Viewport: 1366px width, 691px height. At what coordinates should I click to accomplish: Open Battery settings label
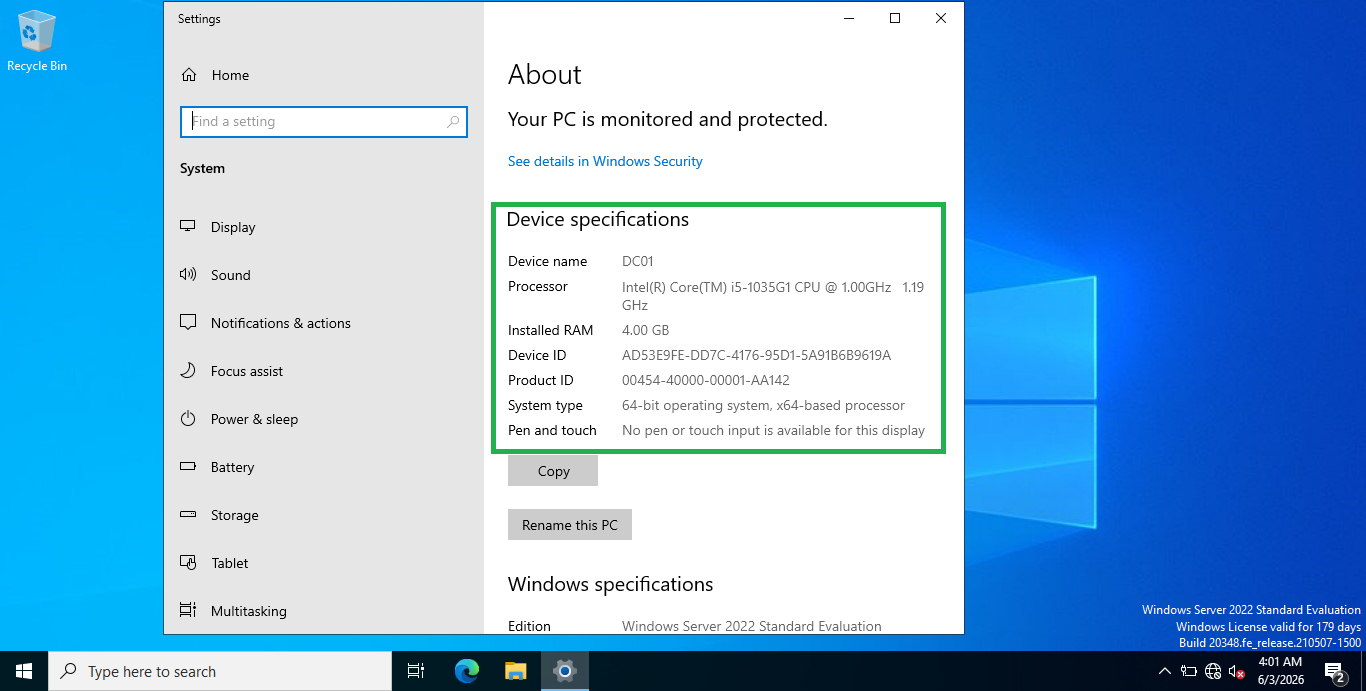[x=233, y=467]
